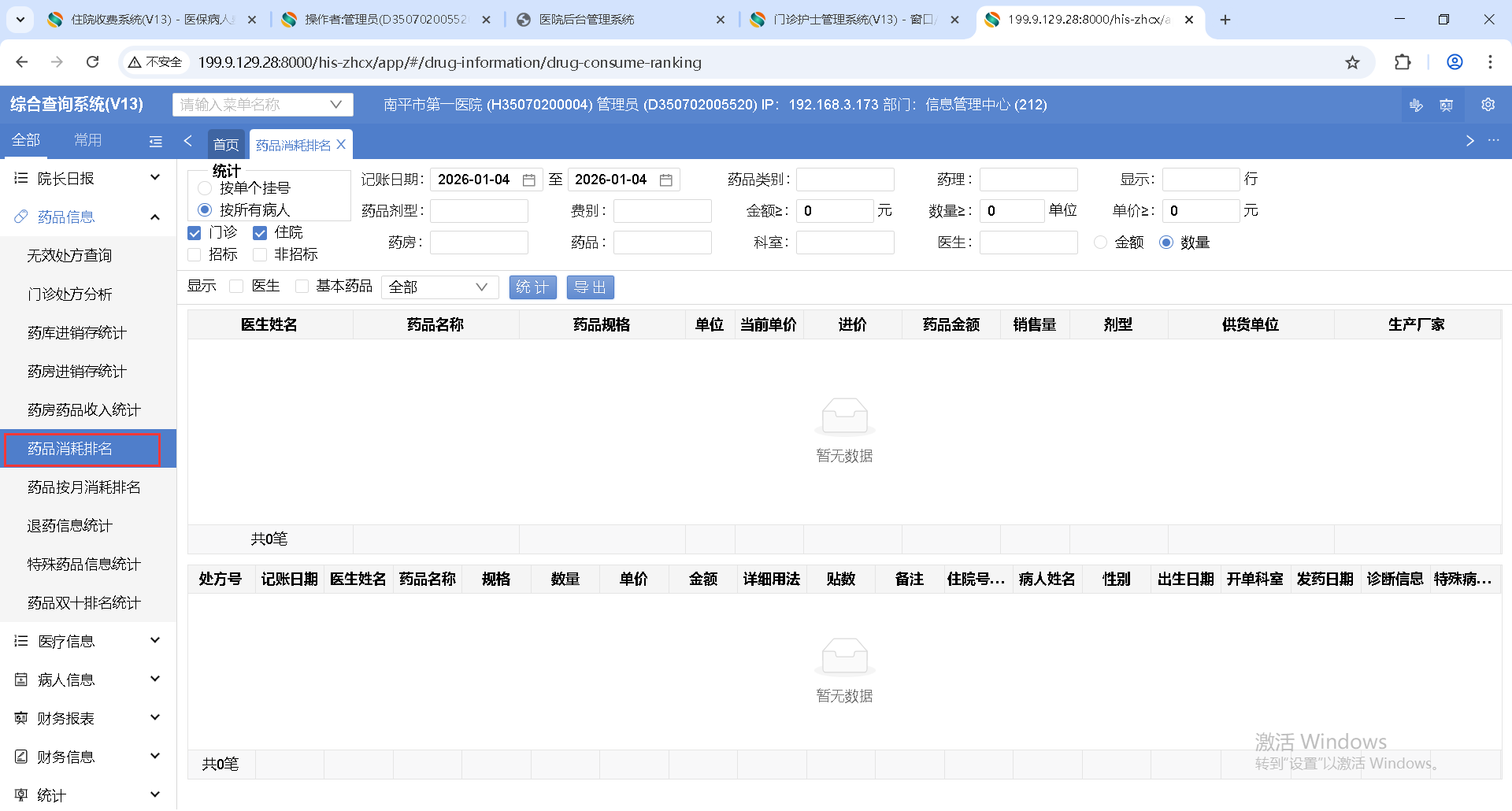This screenshot has height=811, width=1512.
Task: Click the 统计 button to run query
Action: pyautogui.click(x=533, y=287)
